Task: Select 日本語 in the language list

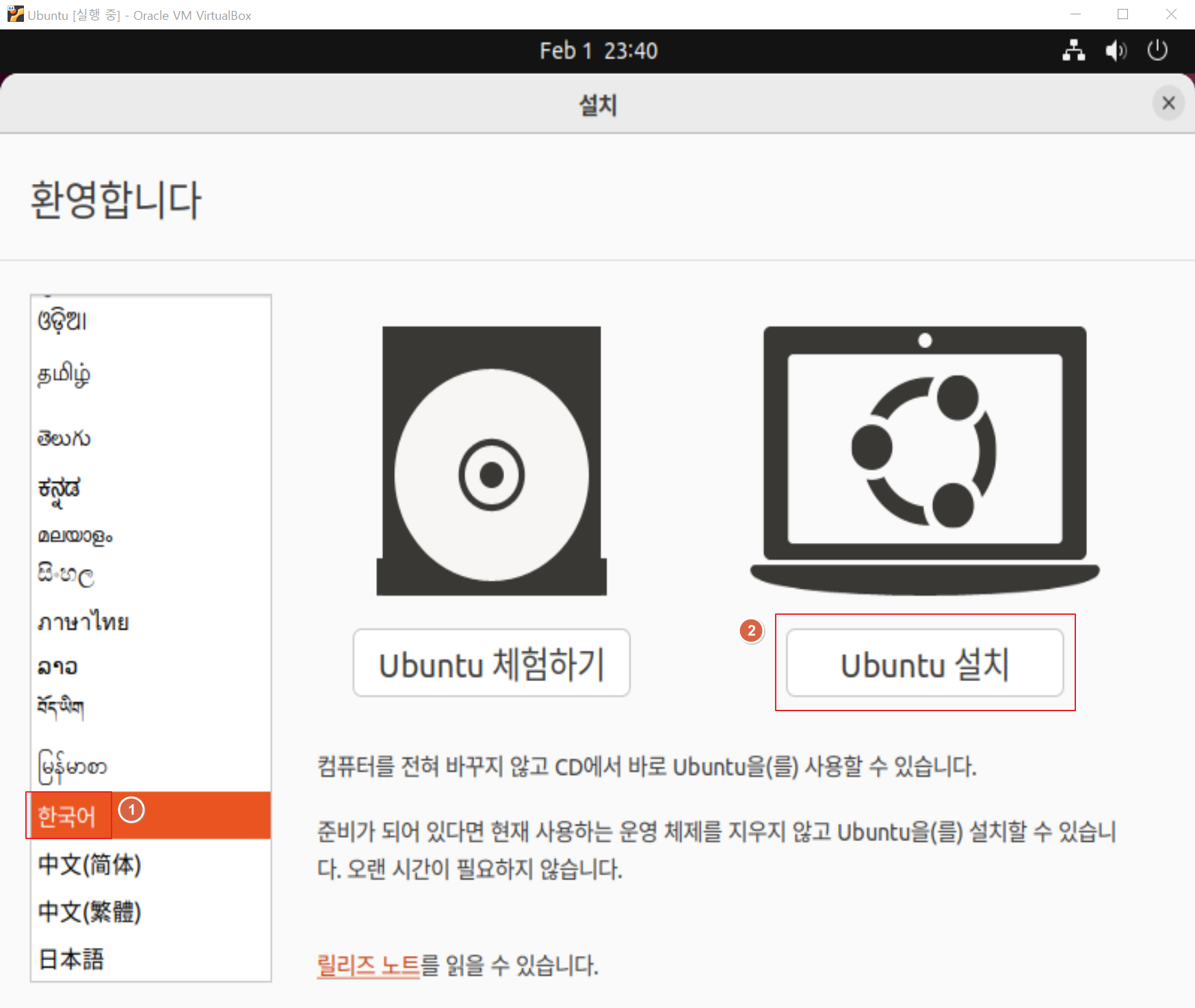Action: pos(151,959)
